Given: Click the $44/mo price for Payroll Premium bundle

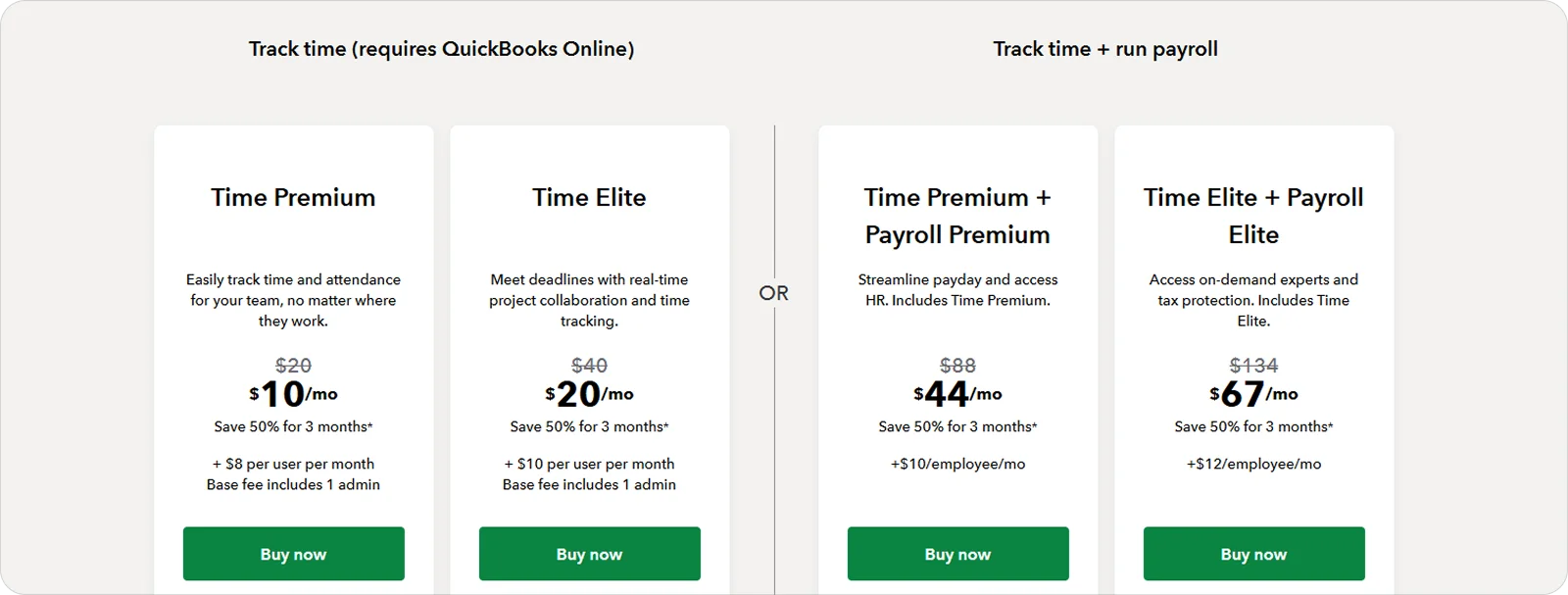Looking at the screenshot, I should click(955, 393).
